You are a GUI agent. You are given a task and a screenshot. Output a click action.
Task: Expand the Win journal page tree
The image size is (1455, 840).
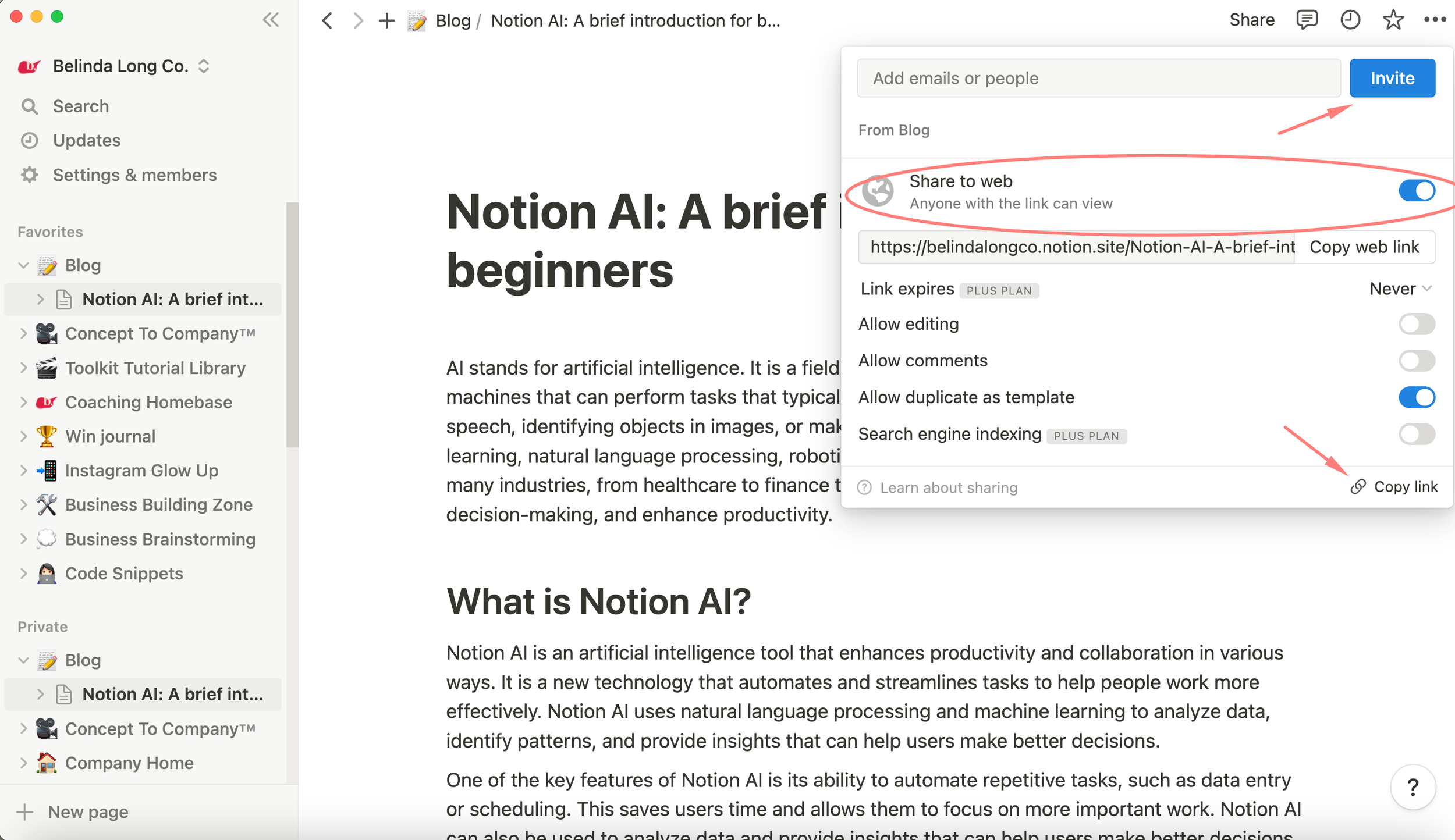click(23, 436)
